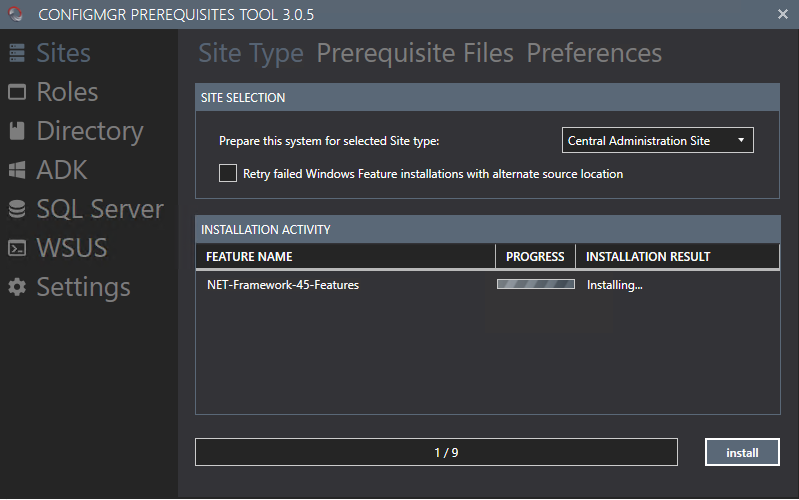Screen dimensions: 799x500
Task: Open the WSUS section label
Action: pos(72,248)
